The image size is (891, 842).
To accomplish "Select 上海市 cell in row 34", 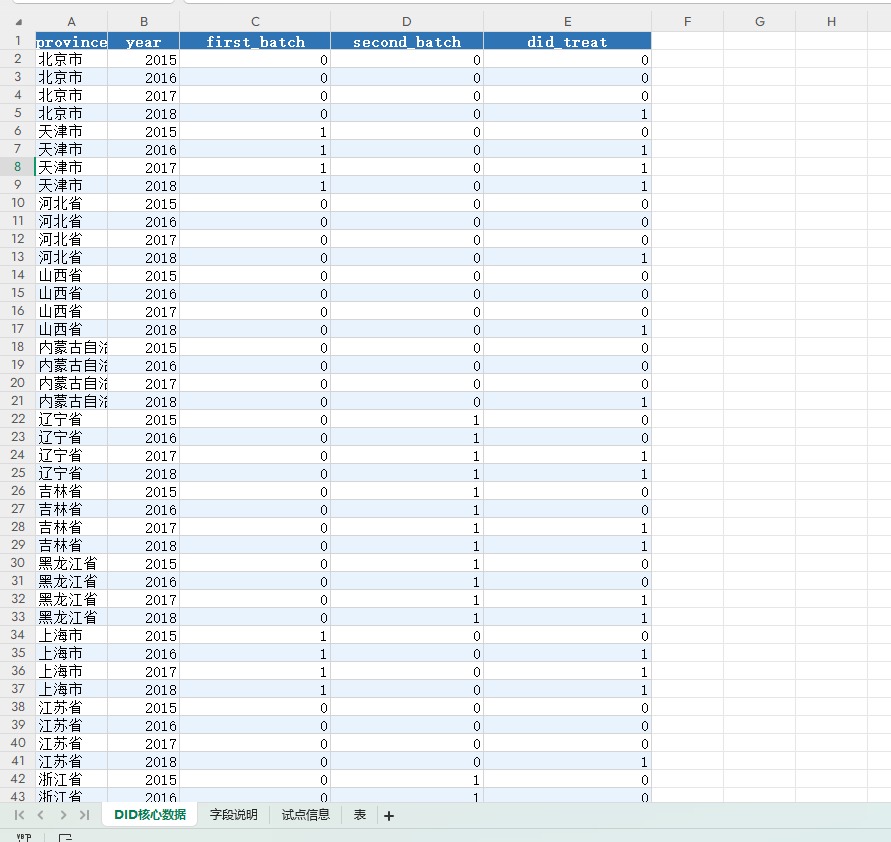I will tap(72, 635).
